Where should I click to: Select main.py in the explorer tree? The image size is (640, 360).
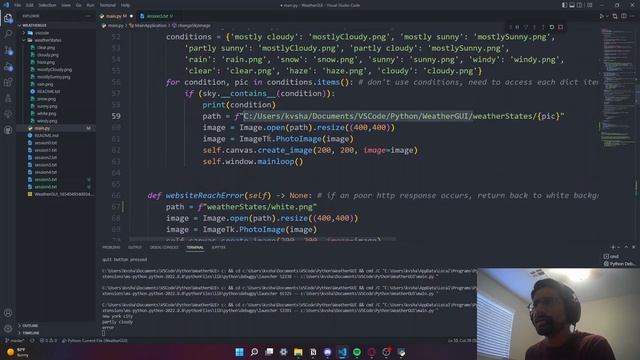[56, 128]
